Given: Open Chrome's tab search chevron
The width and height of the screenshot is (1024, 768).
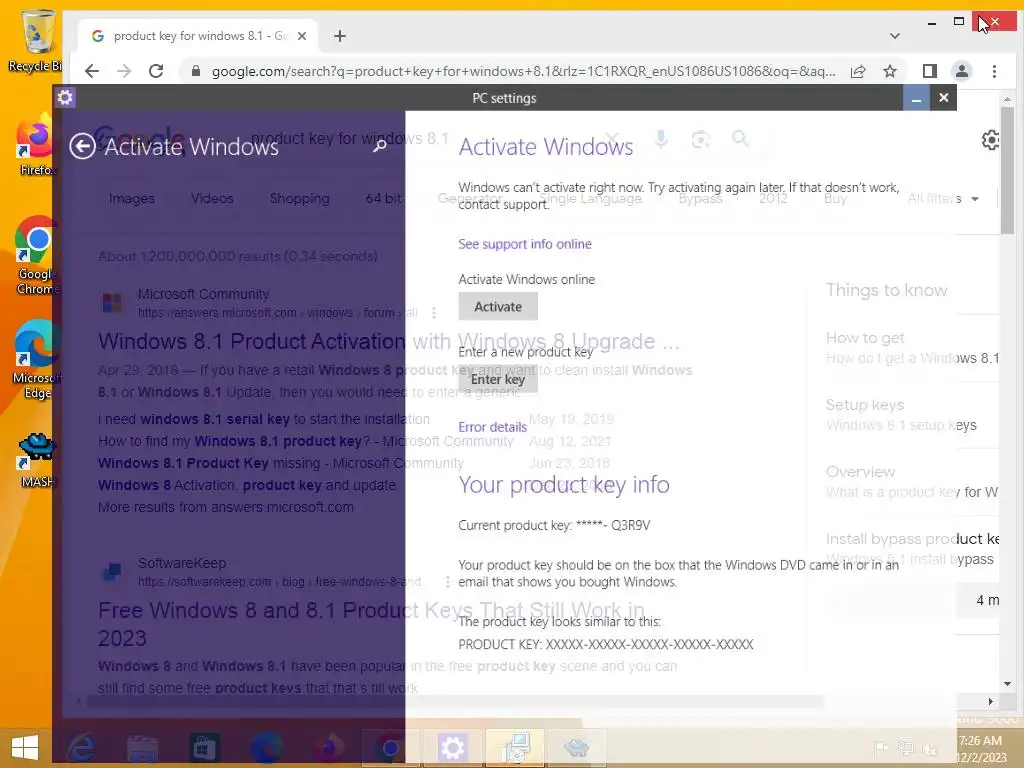Looking at the screenshot, I should pyautogui.click(x=895, y=36).
